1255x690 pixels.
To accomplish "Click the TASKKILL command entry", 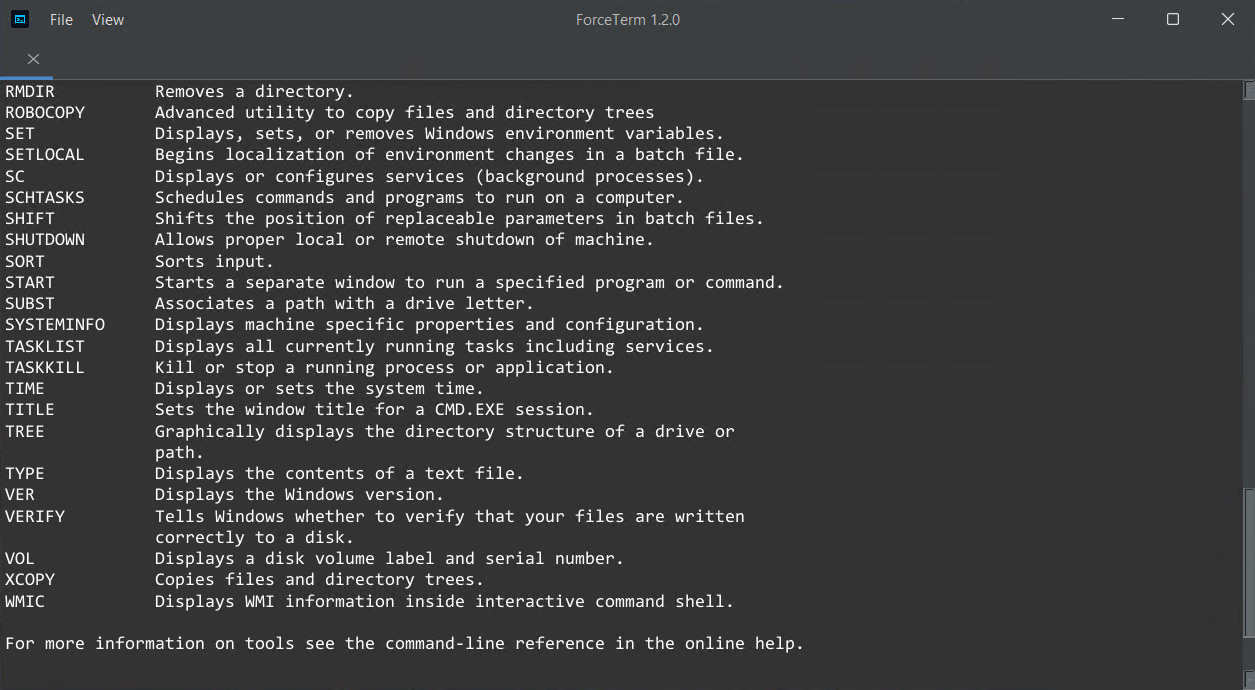I will [45, 367].
